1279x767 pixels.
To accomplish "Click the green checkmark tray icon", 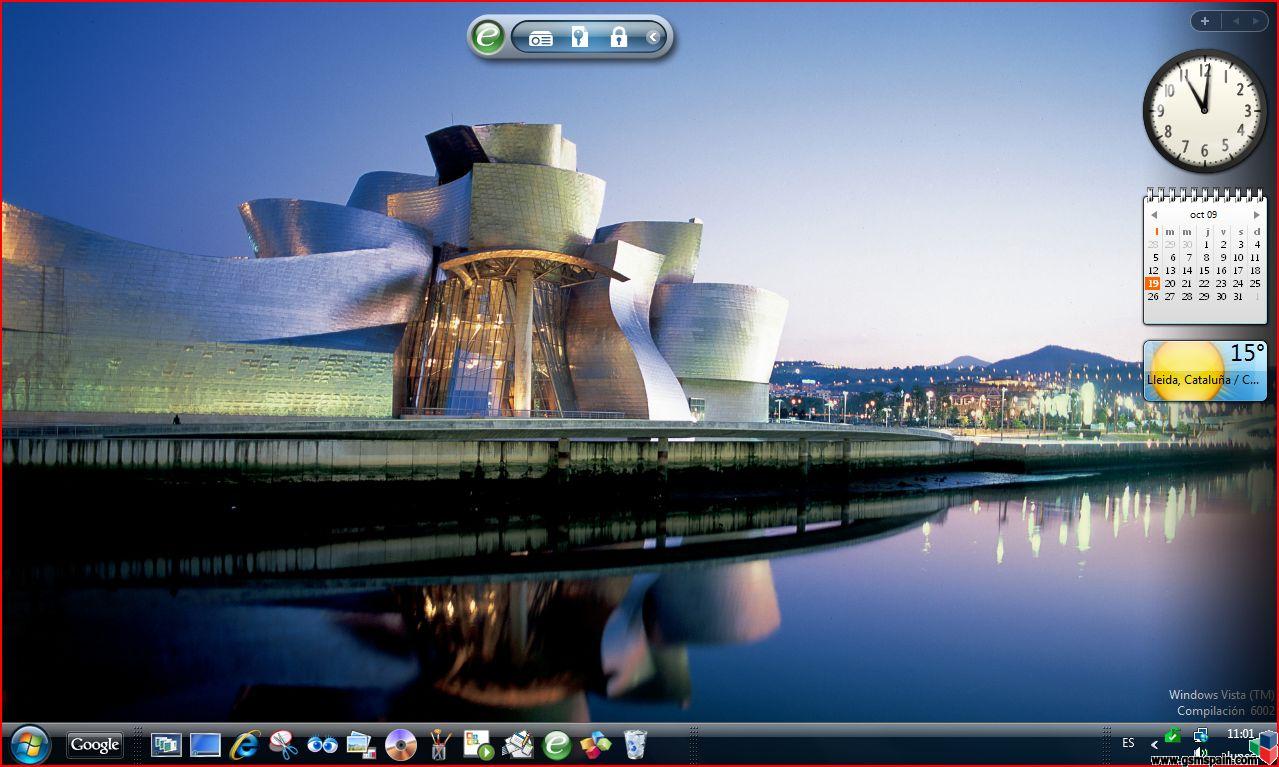I will coord(1173,735).
